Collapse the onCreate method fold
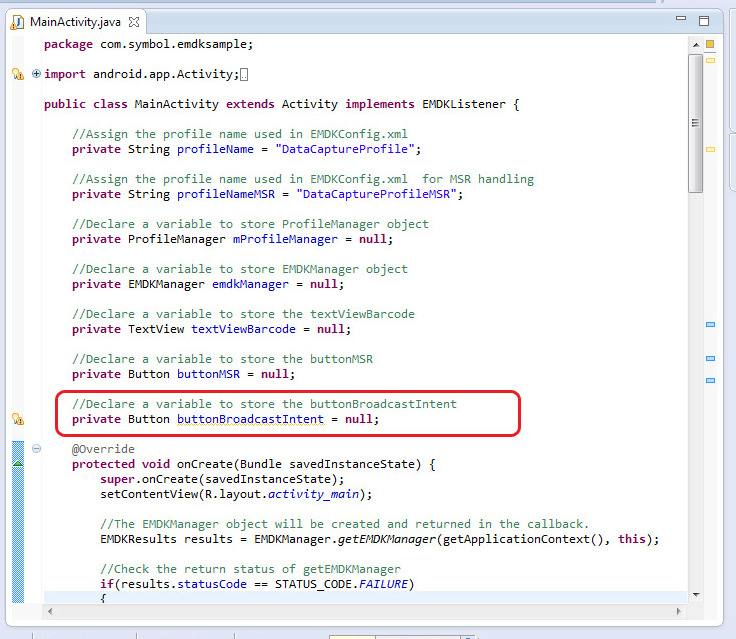The height and width of the screenshot is (639, 736). (x=37, y=449)
